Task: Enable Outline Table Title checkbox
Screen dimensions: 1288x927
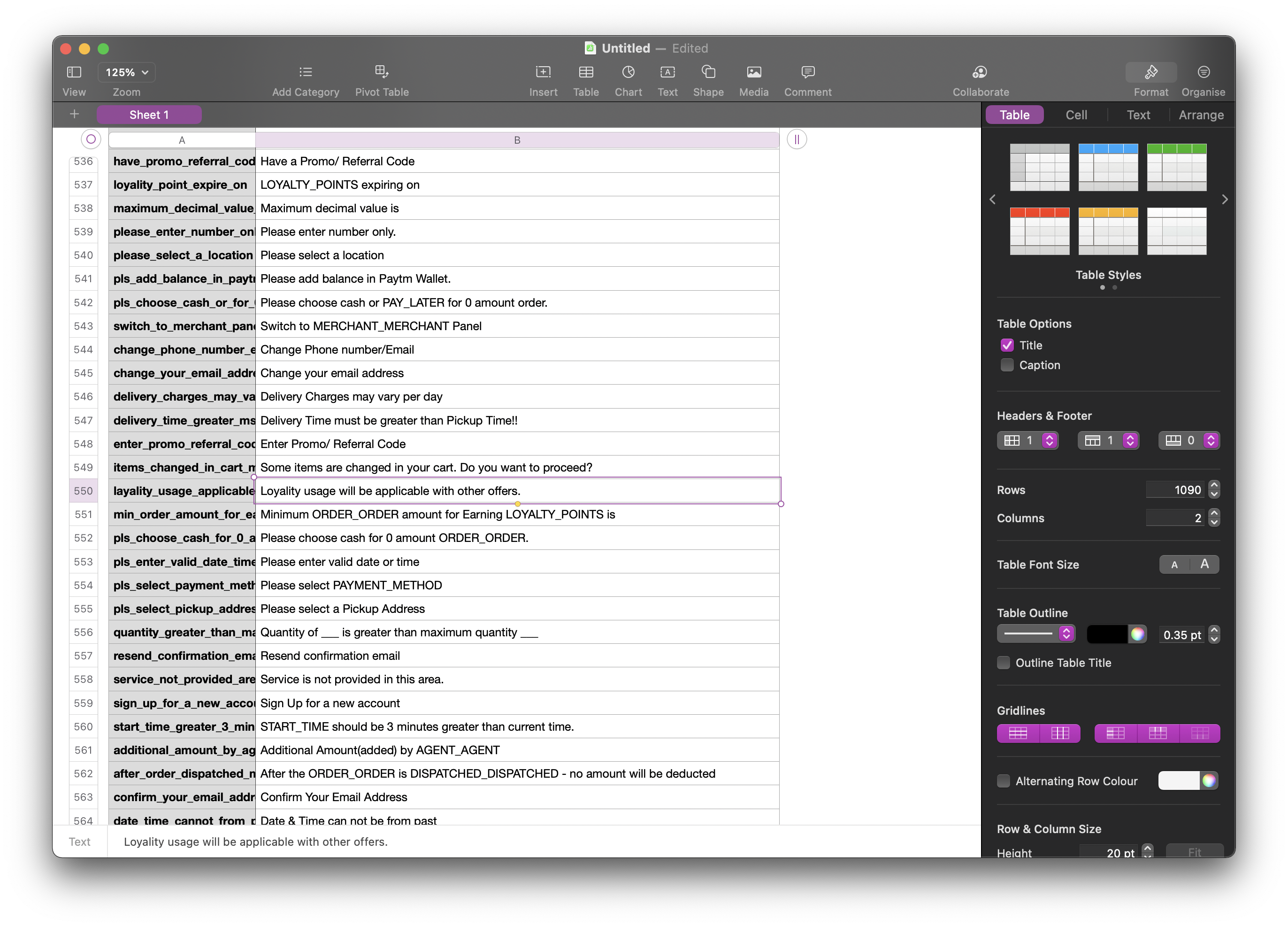Action: coord(1004,663)
